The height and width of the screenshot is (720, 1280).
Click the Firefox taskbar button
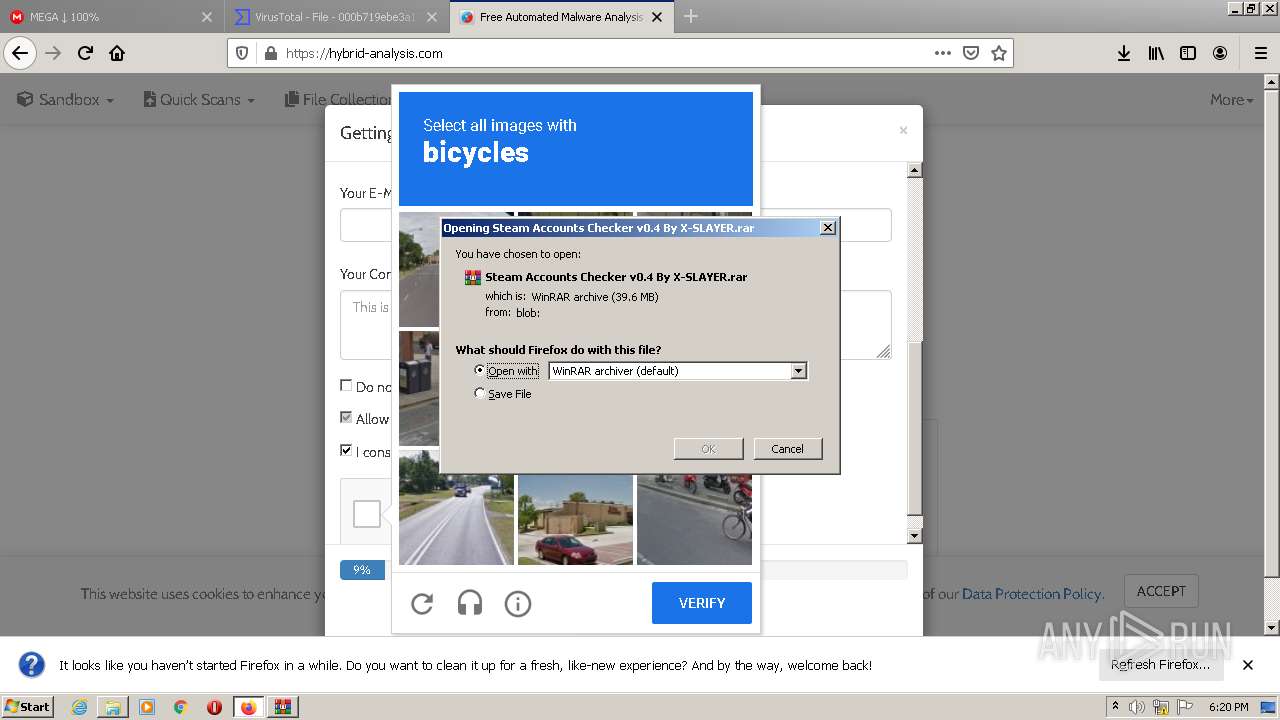(x=248, y=707)
